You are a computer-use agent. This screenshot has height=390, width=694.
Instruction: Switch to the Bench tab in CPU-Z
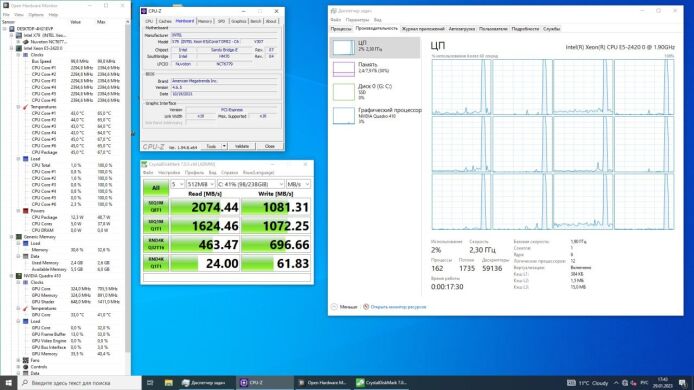[256, 21]
